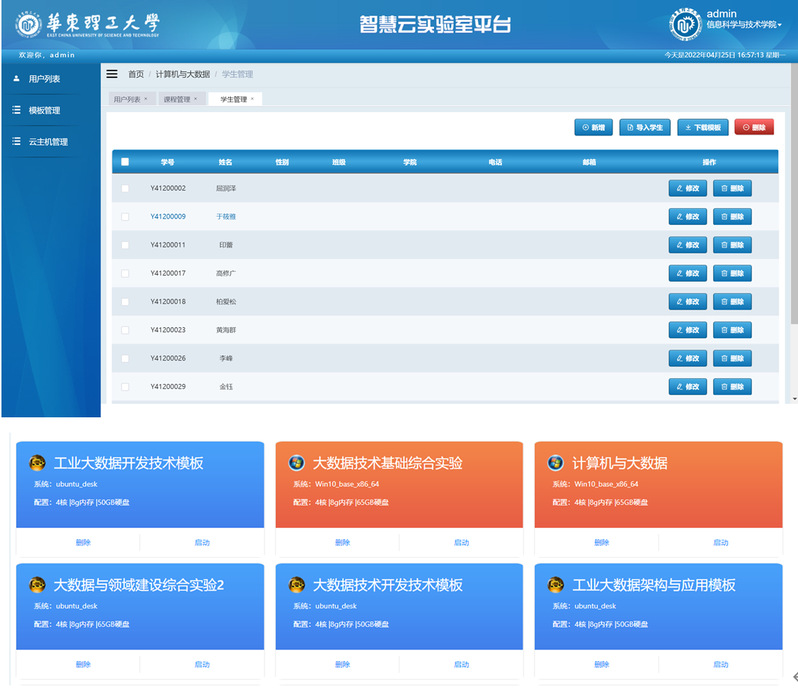This screenshot has width=798, height=689.
Task: Click the Linux icon on 大数据技术开发技术模板 card
Action: [296, 585]
